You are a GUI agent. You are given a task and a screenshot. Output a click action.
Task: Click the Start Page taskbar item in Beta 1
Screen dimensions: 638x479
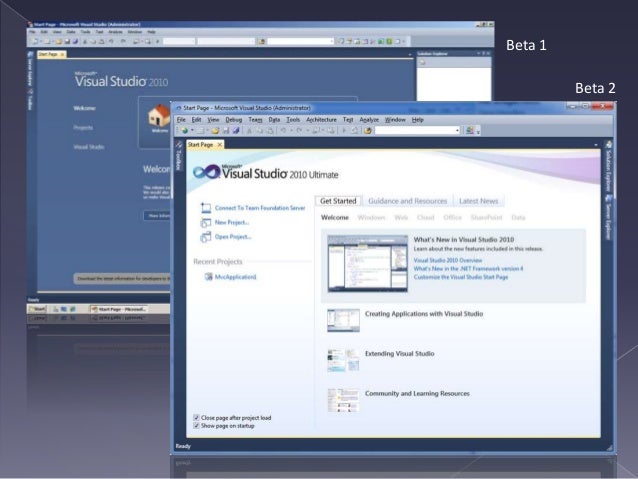click(x=119, y=309)
